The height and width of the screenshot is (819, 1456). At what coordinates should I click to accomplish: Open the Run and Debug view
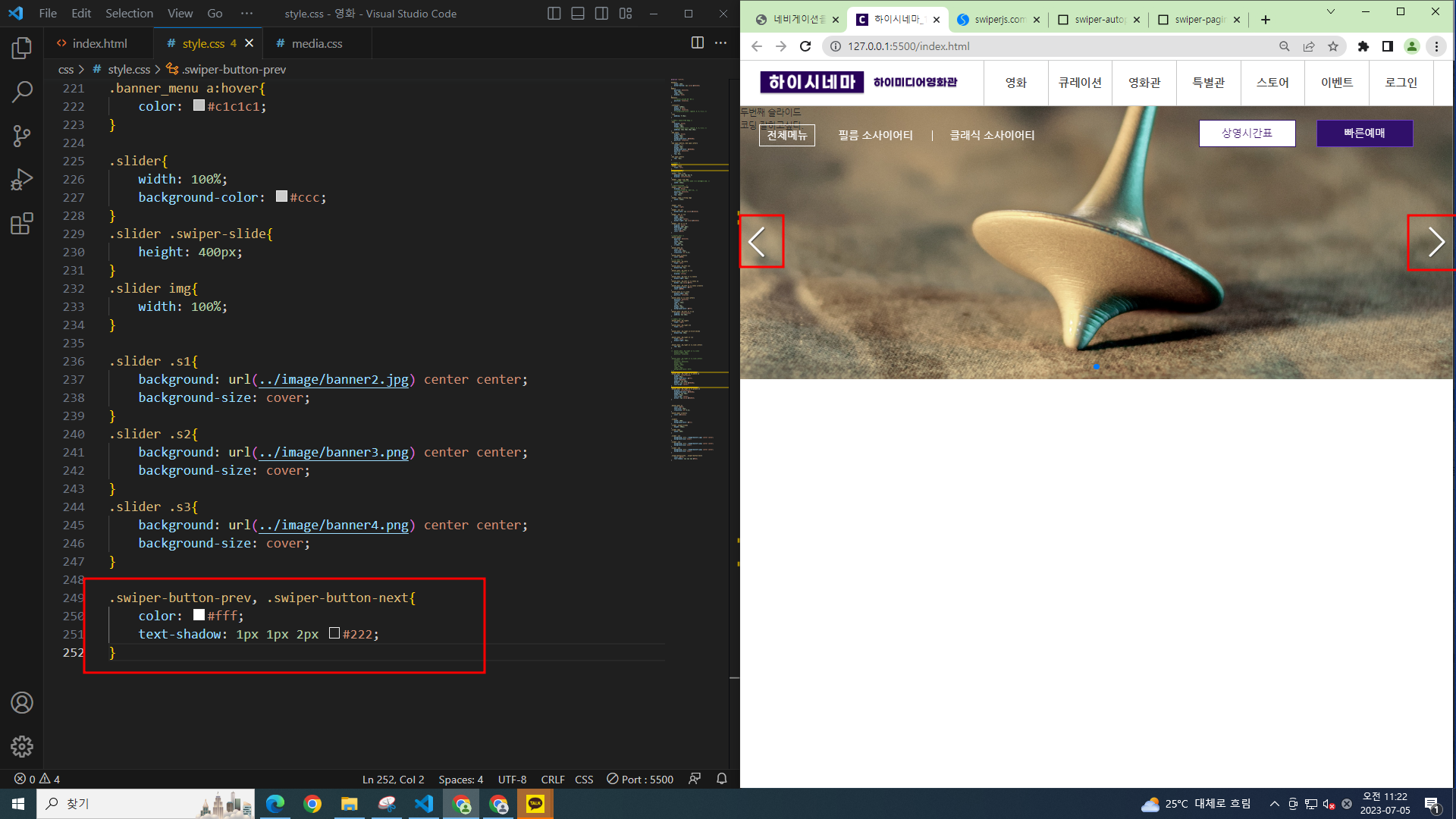22,180
